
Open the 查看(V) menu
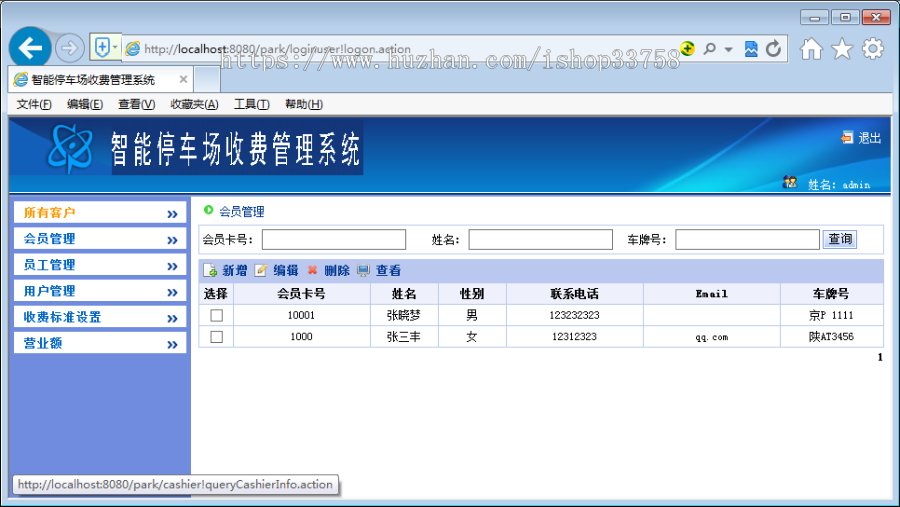(x=137, y=104)
